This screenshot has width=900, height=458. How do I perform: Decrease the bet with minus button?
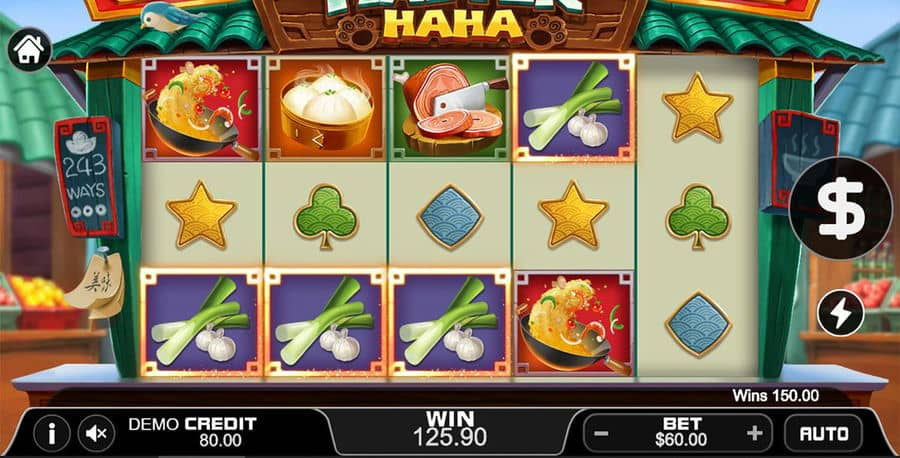point(601,433)
